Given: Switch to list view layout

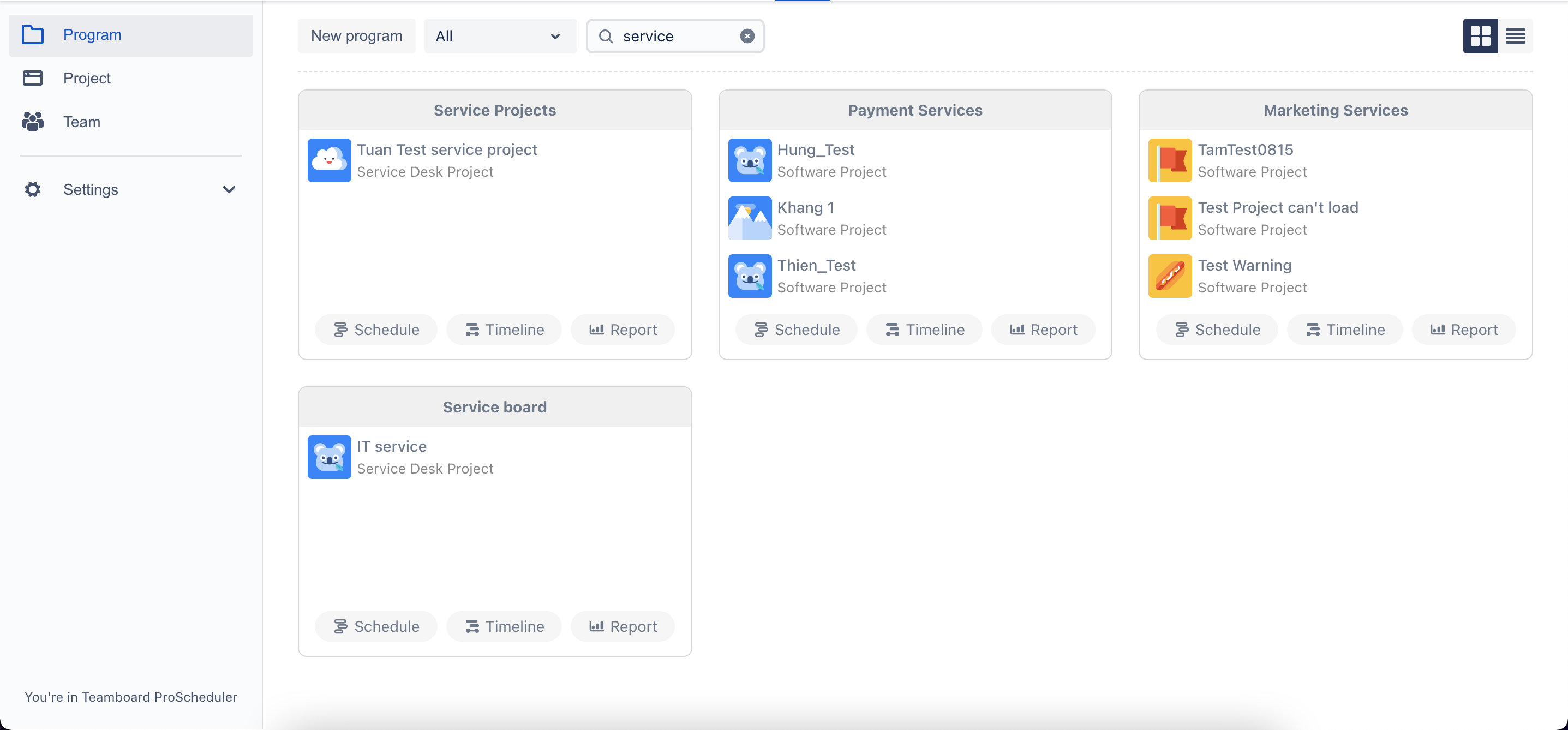Looking at the screenshot, I should [1515, 36].
